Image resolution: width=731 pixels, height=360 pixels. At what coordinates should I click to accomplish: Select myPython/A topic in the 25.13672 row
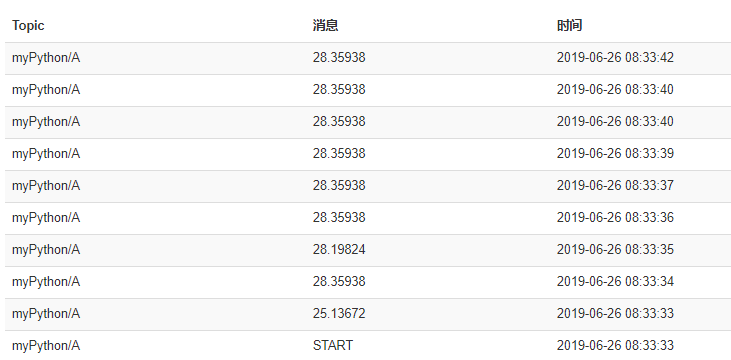[x=46, y=313]
